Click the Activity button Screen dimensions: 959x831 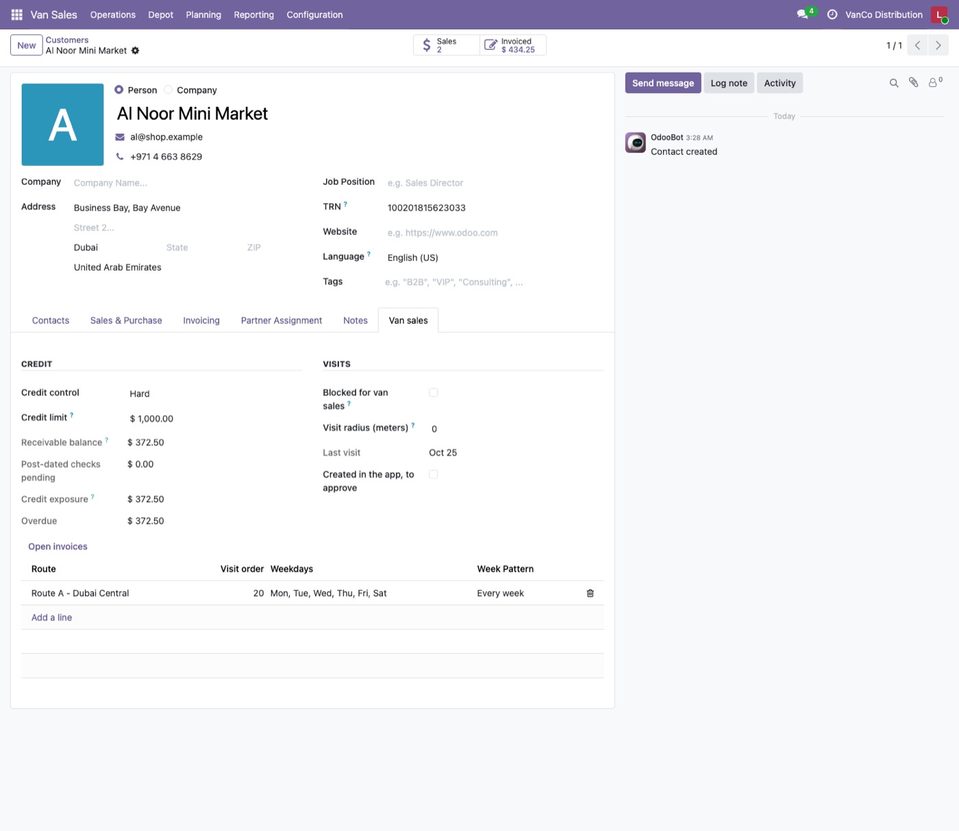click(779, 83)
